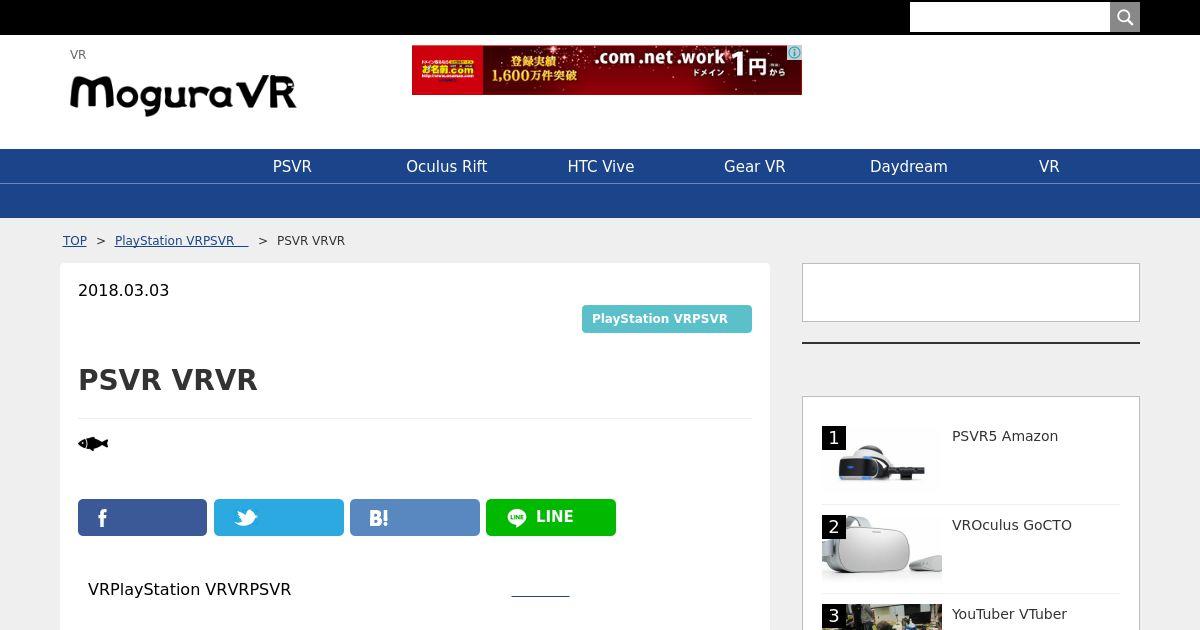Click the search magnifier icon
The height and width of the screenshot is (630, 1200).
click(1125, 17)
